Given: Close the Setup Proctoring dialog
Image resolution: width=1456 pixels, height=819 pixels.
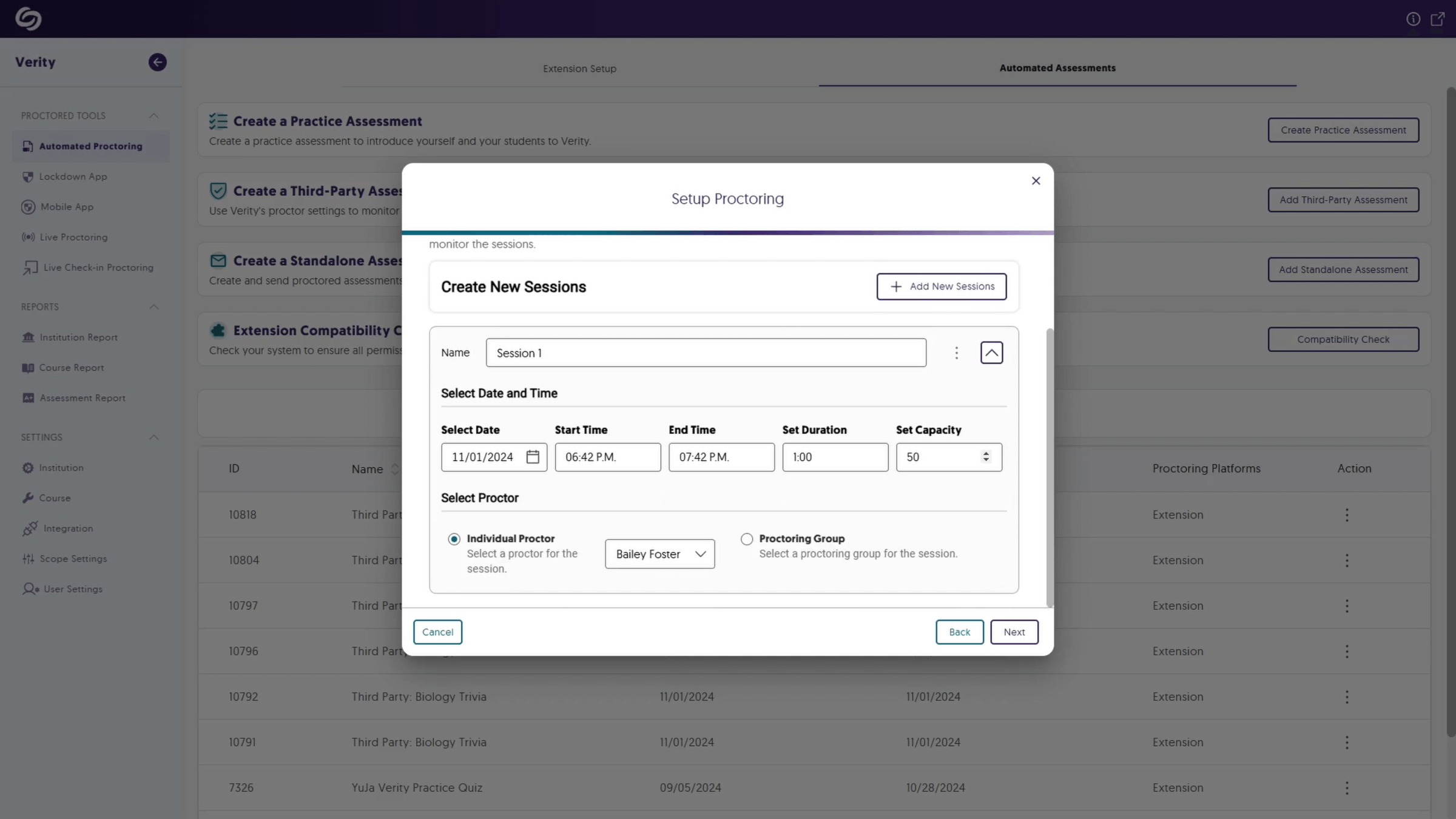Looking at the screenshot, I should (x=1036, y=181).
